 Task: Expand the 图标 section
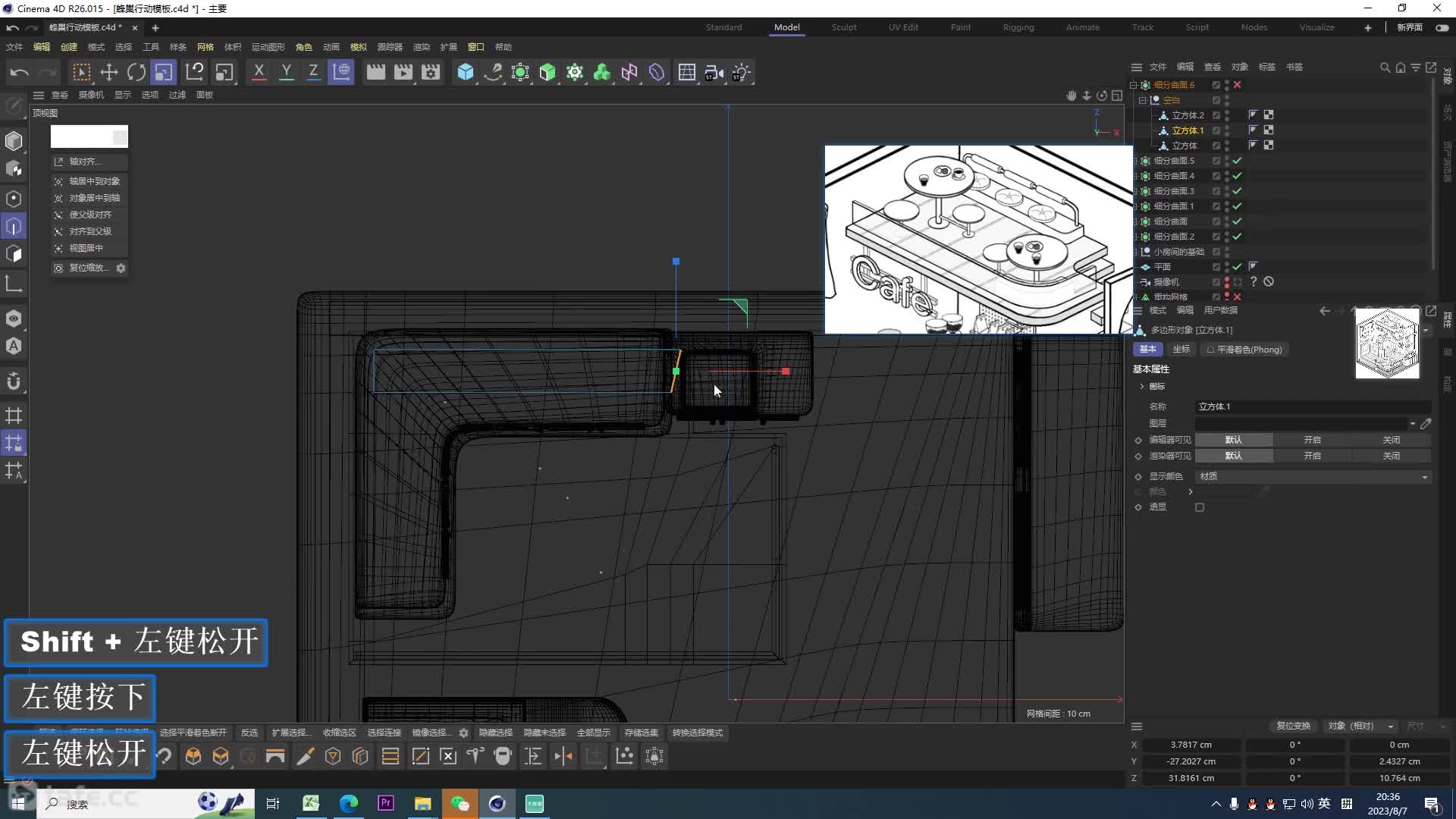pyautogui.click(x=1142, y=387)
